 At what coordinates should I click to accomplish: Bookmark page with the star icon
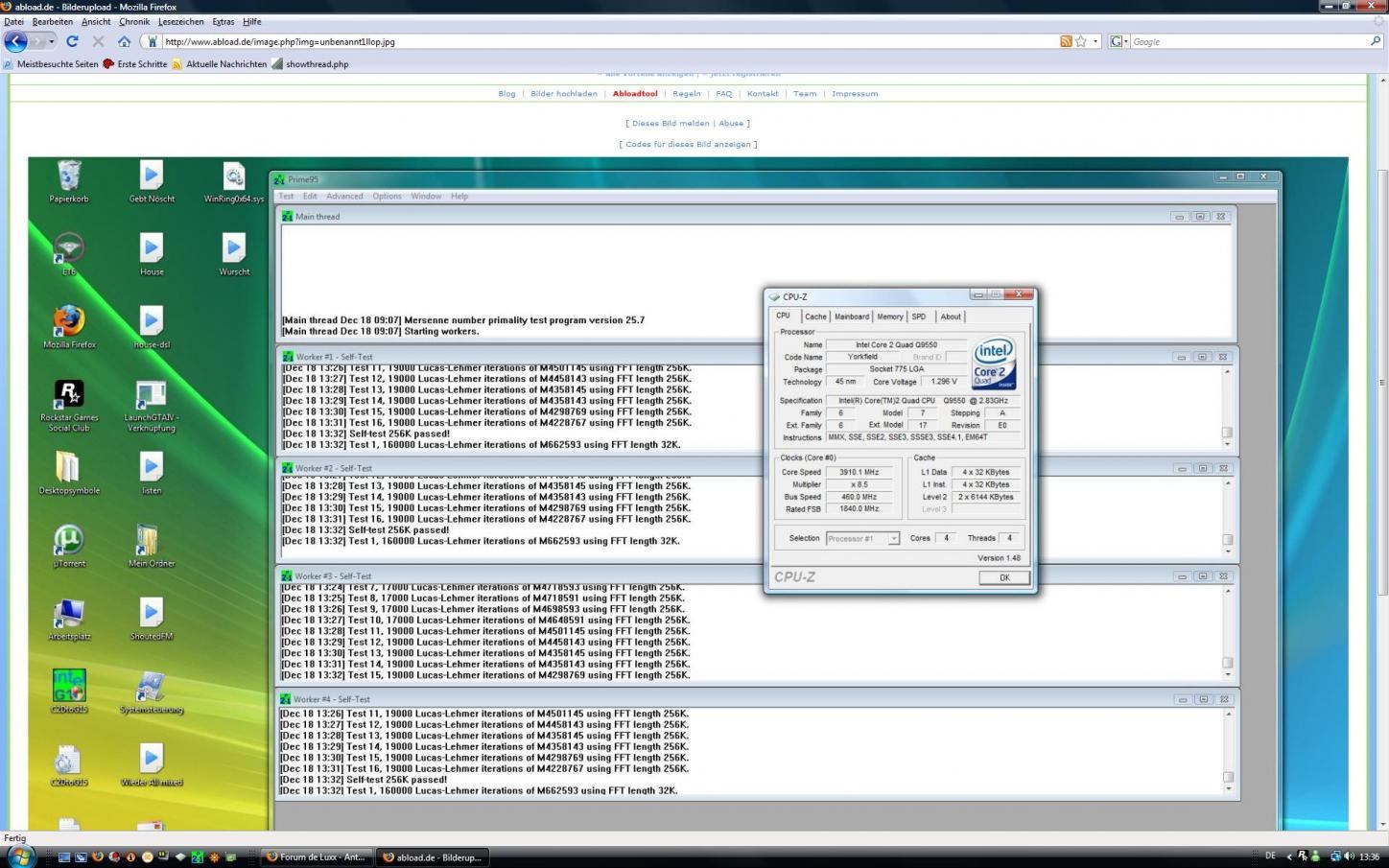coord(1081,41)
